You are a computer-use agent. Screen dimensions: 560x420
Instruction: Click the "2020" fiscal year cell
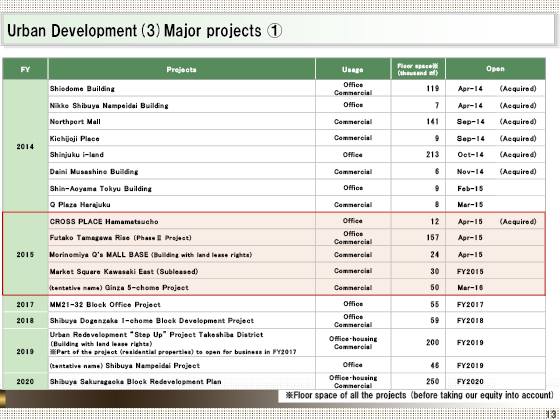point(25,381)
